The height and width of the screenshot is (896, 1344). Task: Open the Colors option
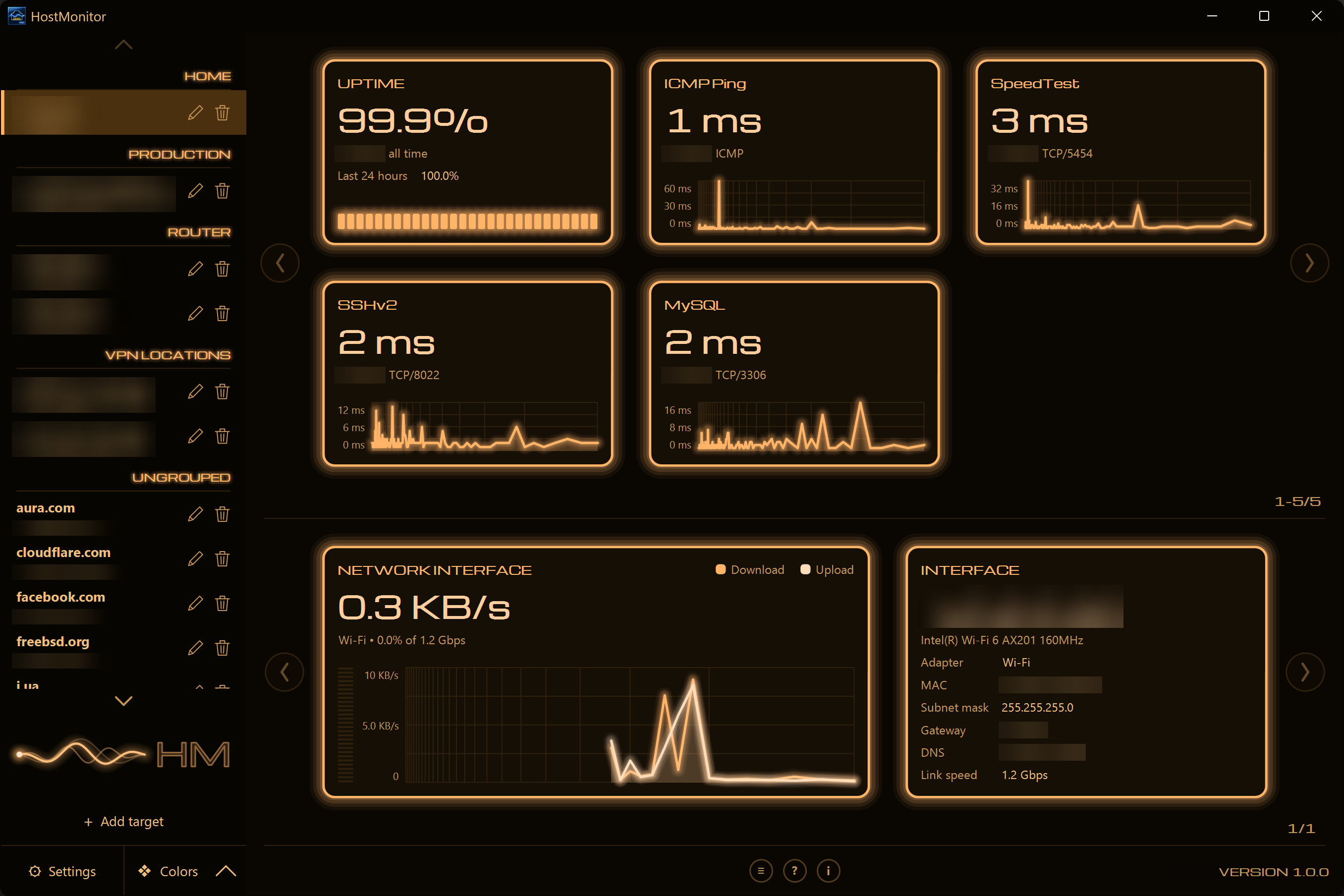pos(168,871)
